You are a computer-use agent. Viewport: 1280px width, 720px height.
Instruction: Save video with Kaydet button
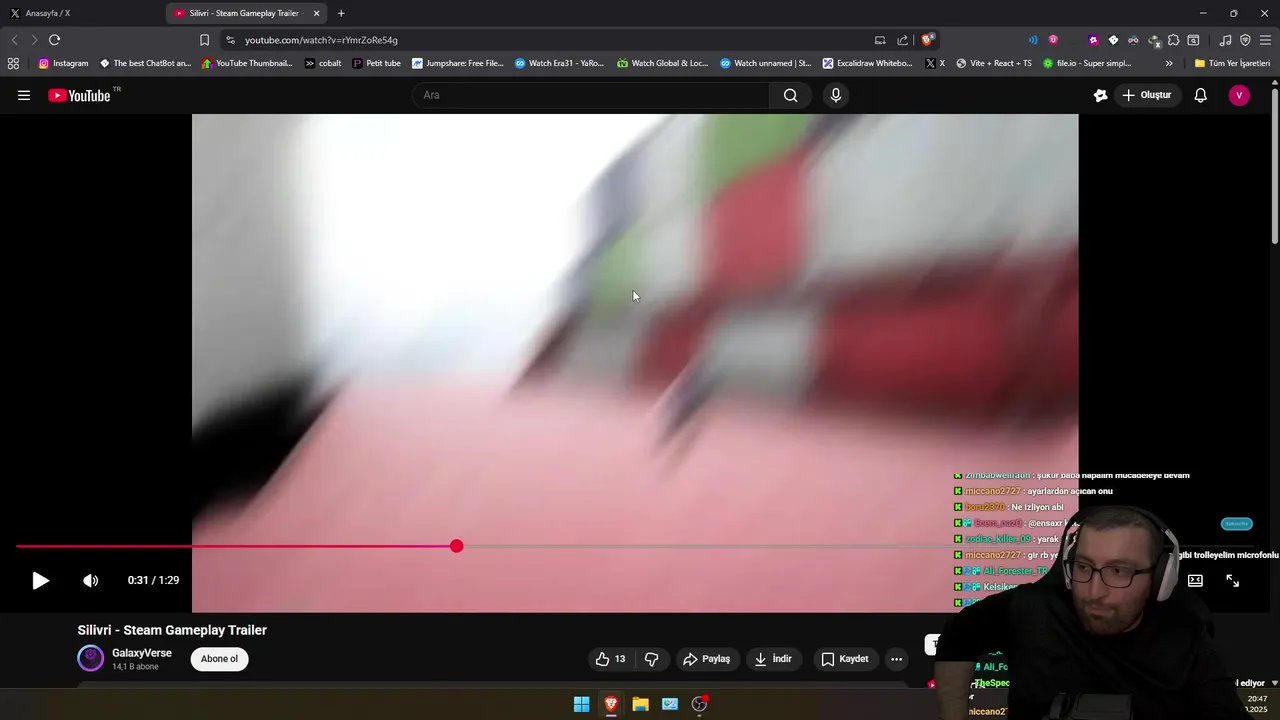(845, 659)
